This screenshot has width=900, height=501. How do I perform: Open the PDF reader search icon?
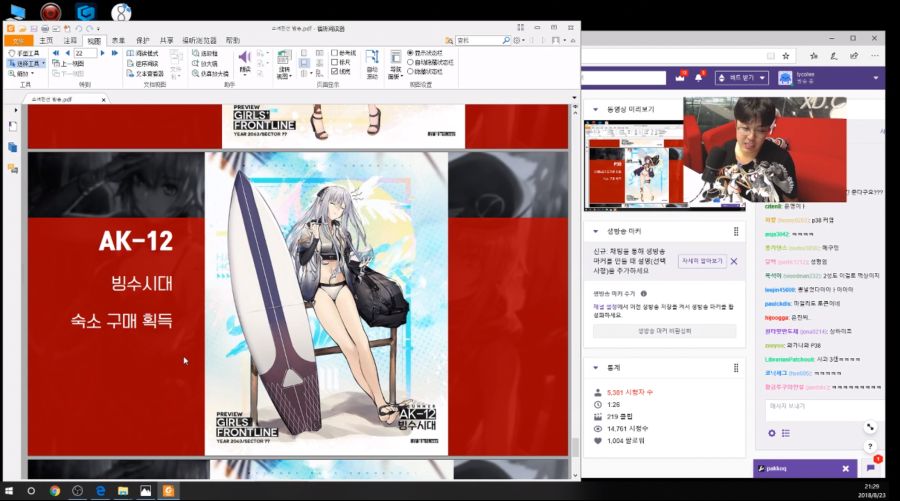pos(506,40)
